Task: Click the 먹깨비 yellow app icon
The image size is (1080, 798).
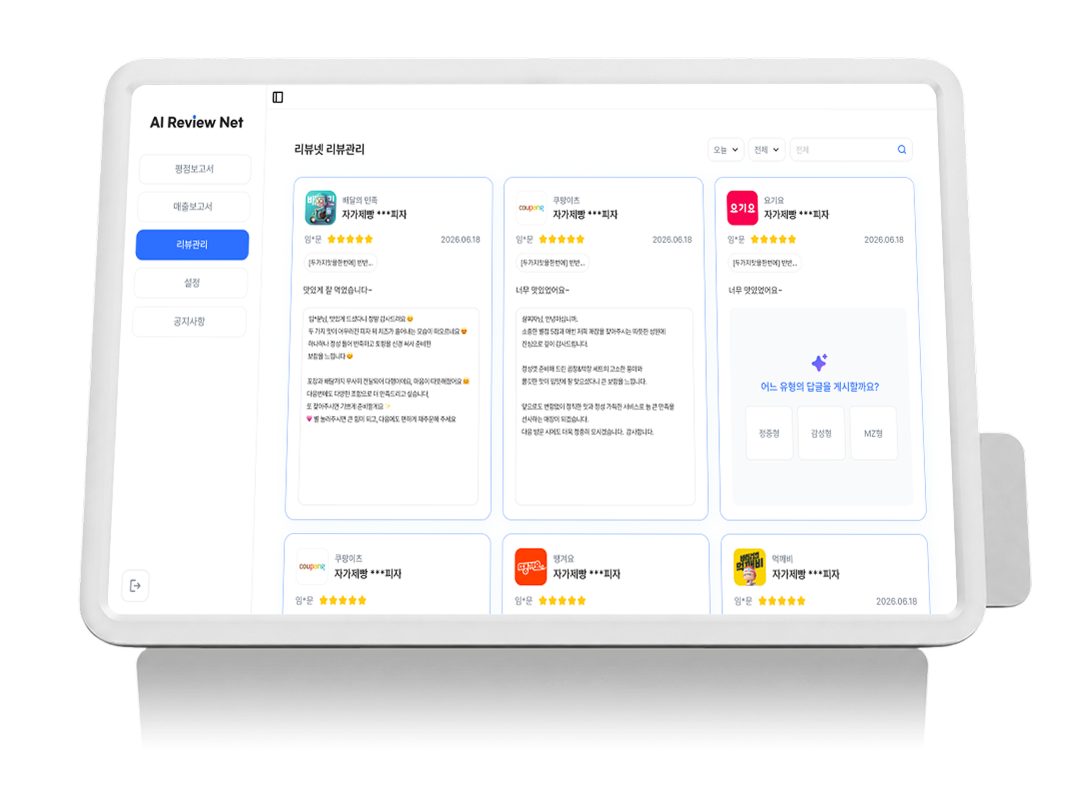Action: click(750, 567)
